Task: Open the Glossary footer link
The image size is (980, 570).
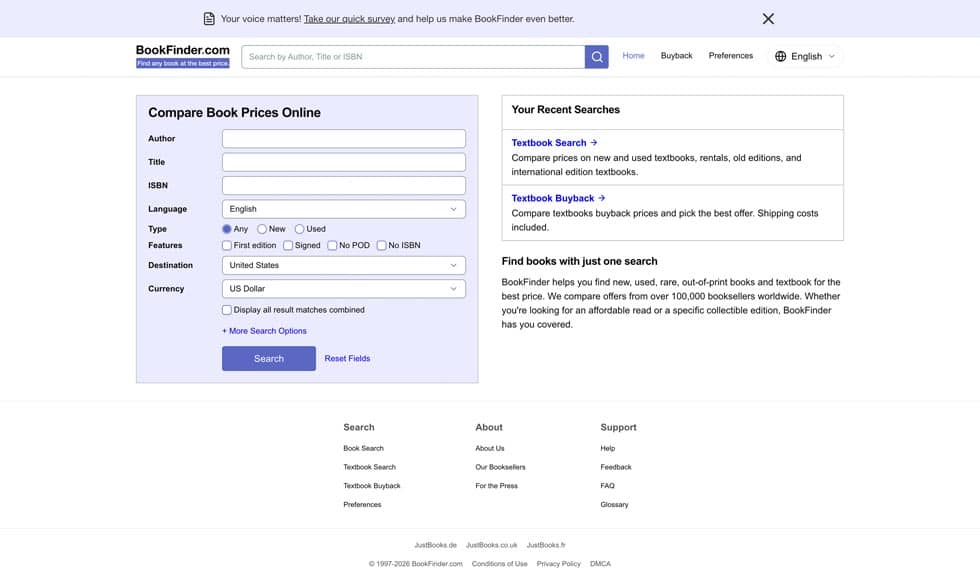Action: click(x=614, y=505)
